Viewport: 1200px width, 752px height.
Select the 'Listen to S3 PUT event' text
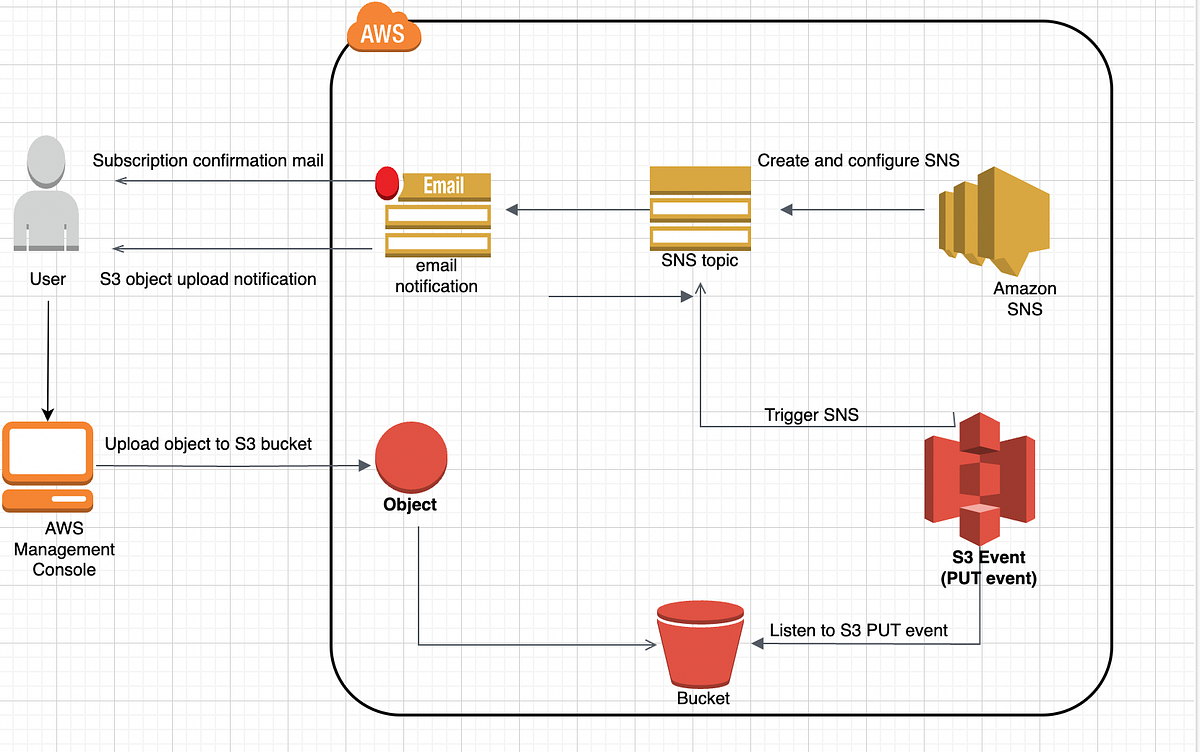(x=857, y=631)
